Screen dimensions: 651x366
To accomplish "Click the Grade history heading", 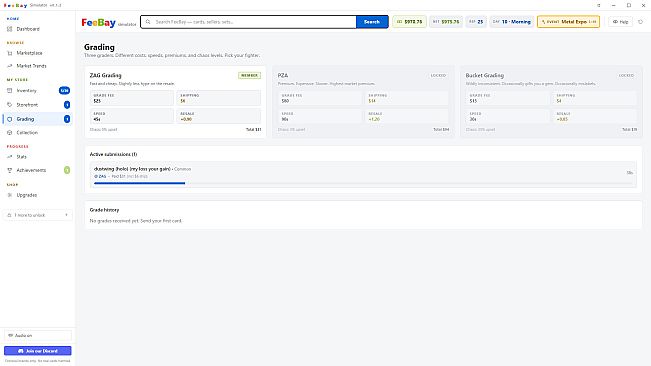I will [104, 210].
